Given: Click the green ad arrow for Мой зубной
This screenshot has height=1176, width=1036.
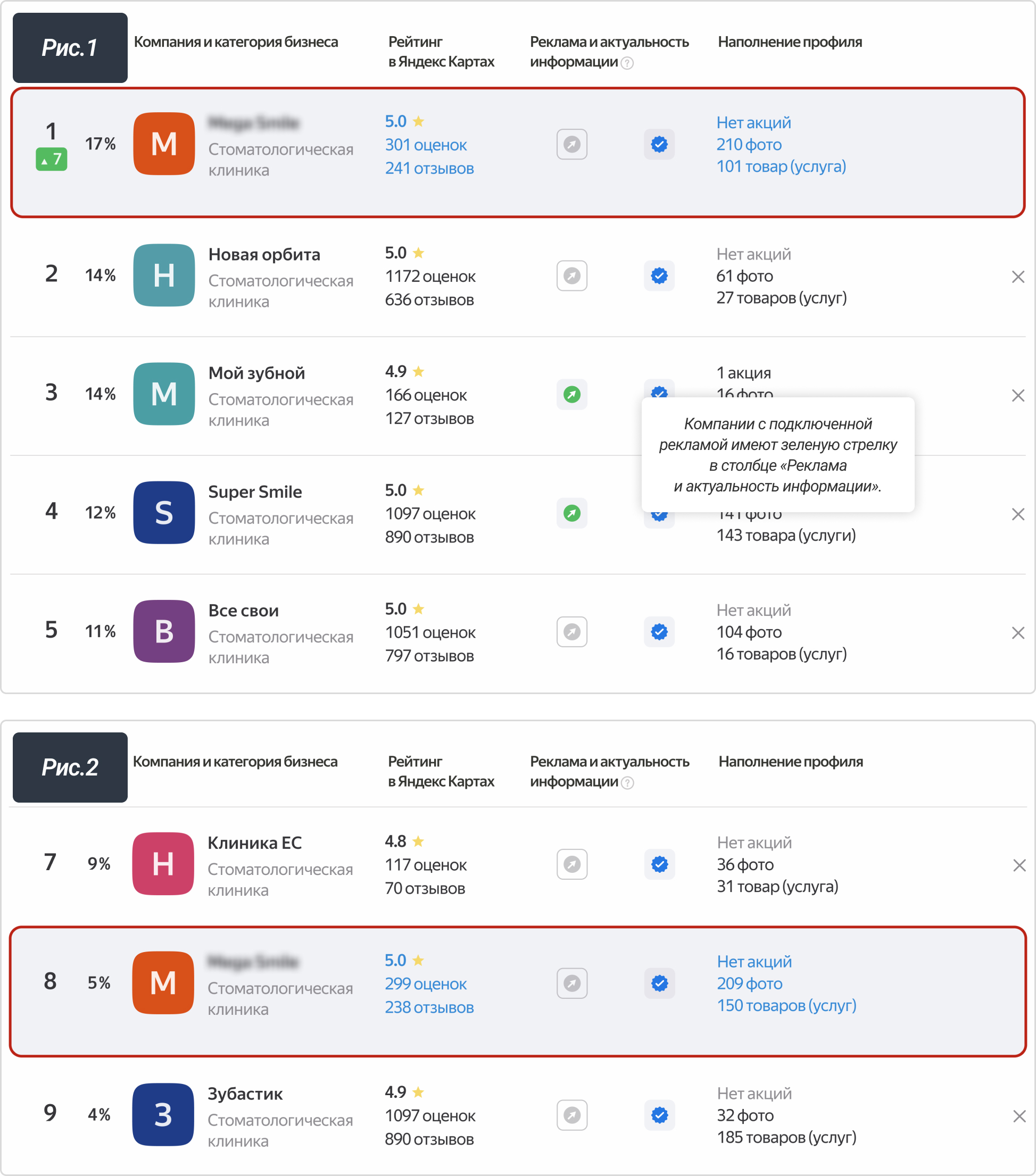Looking at the screenshot, I should click(571, 395).
